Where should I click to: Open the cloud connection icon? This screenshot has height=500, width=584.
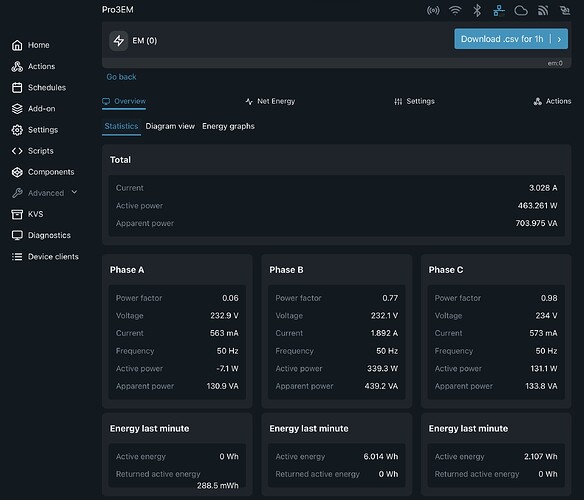[x=521, y=10]
